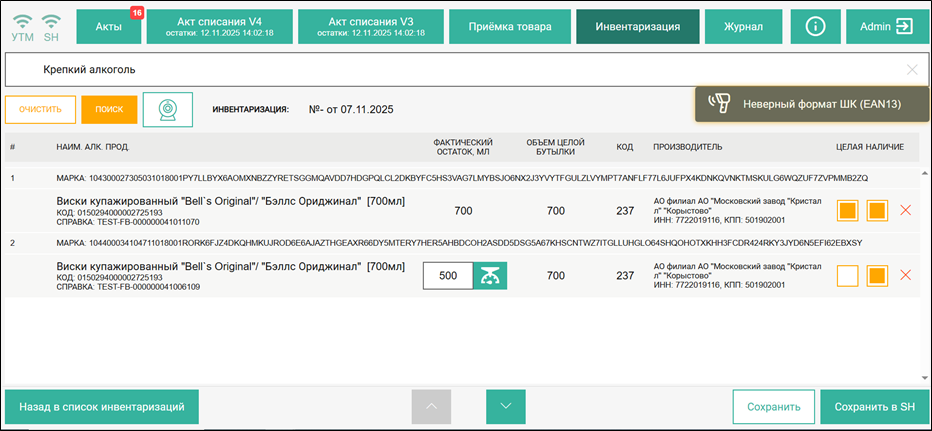Image resolution: width=932 pixels, height=431 pixels.
Task: Delete row 1 with the red X
Action: point(906,211)
